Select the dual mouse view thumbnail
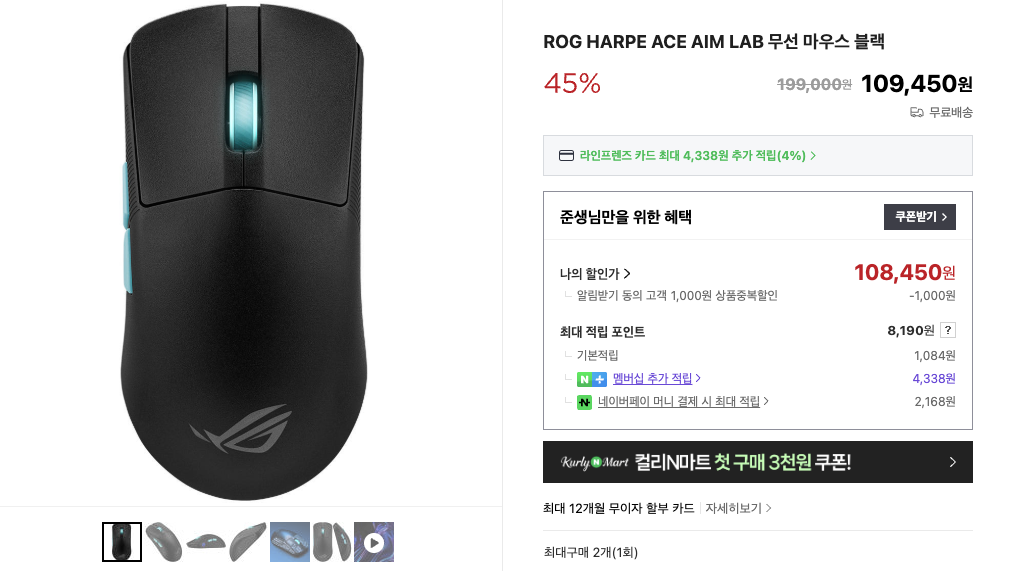 (332, 542)
